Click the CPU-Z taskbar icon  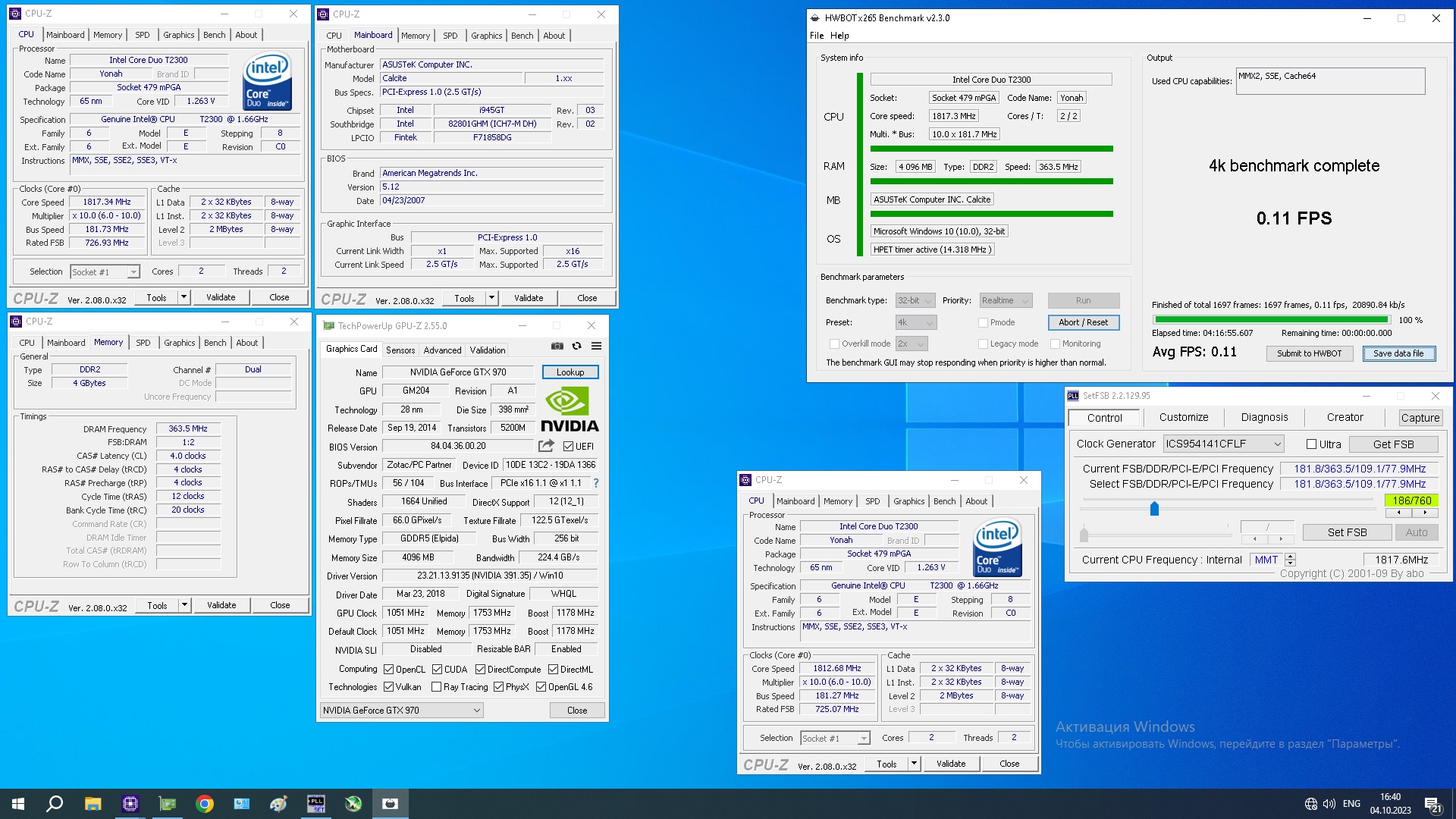[130, 804]
